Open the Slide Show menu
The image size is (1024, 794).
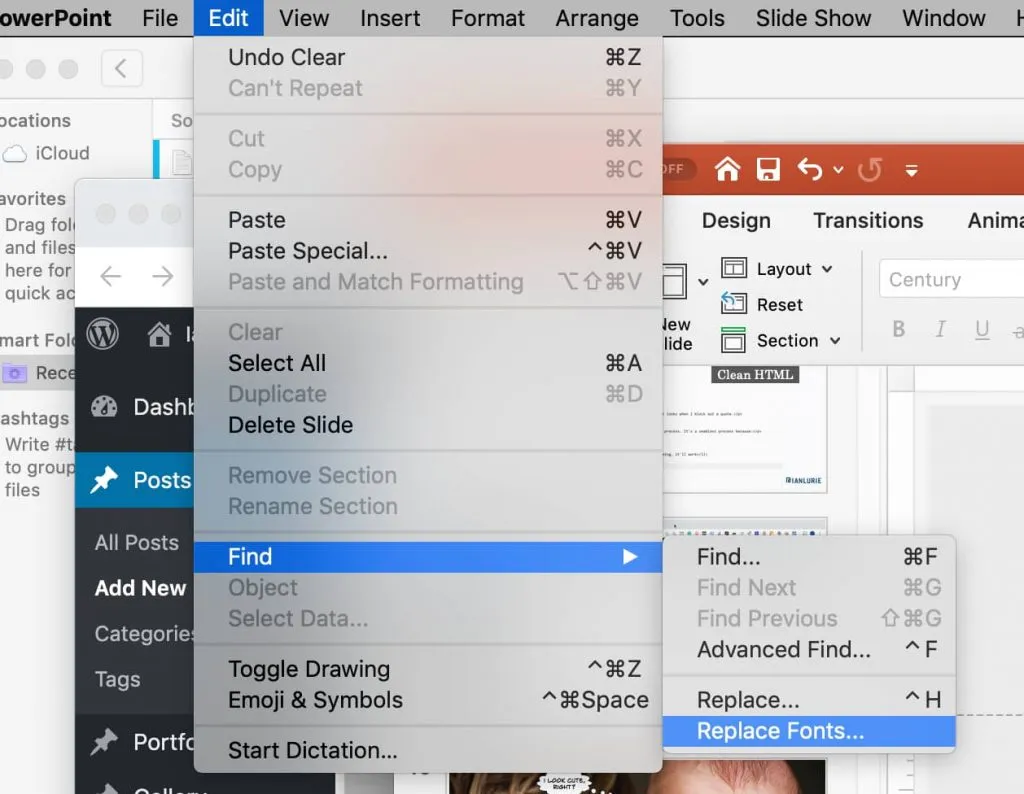click(813, 18)
